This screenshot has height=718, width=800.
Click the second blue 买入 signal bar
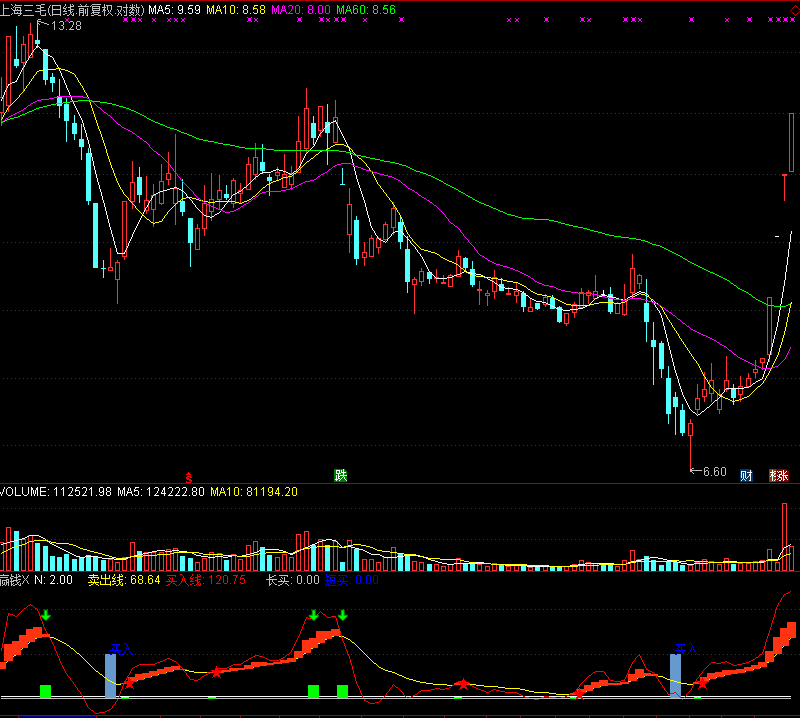676,674
